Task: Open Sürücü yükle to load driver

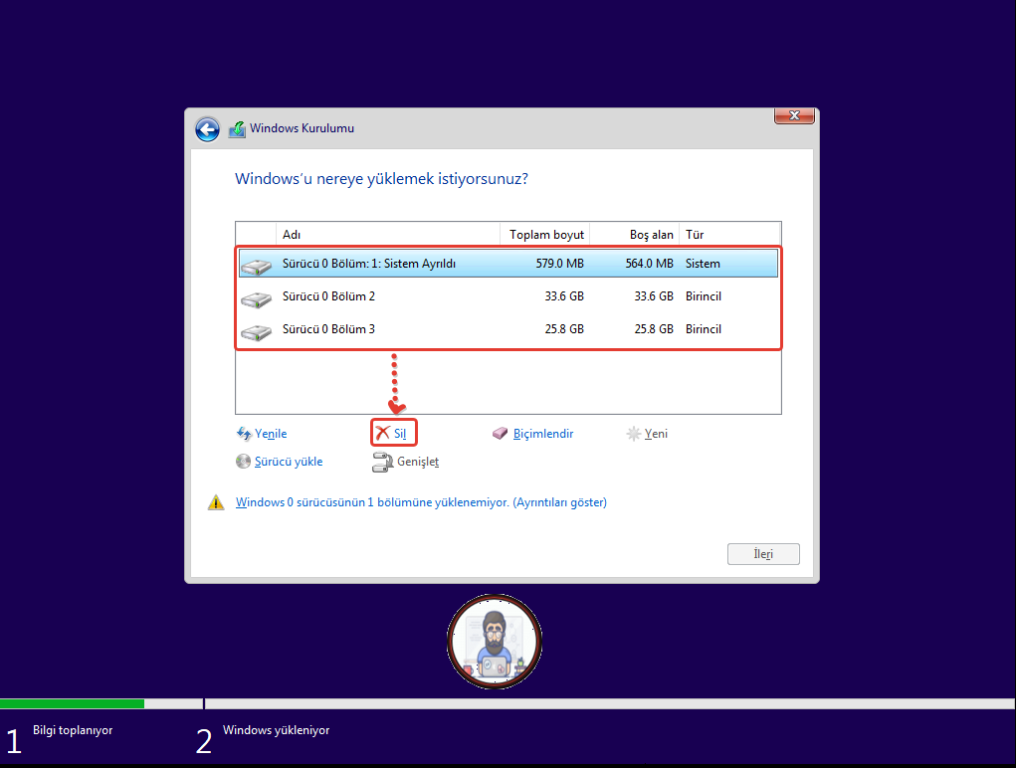Action: point(288,461)
